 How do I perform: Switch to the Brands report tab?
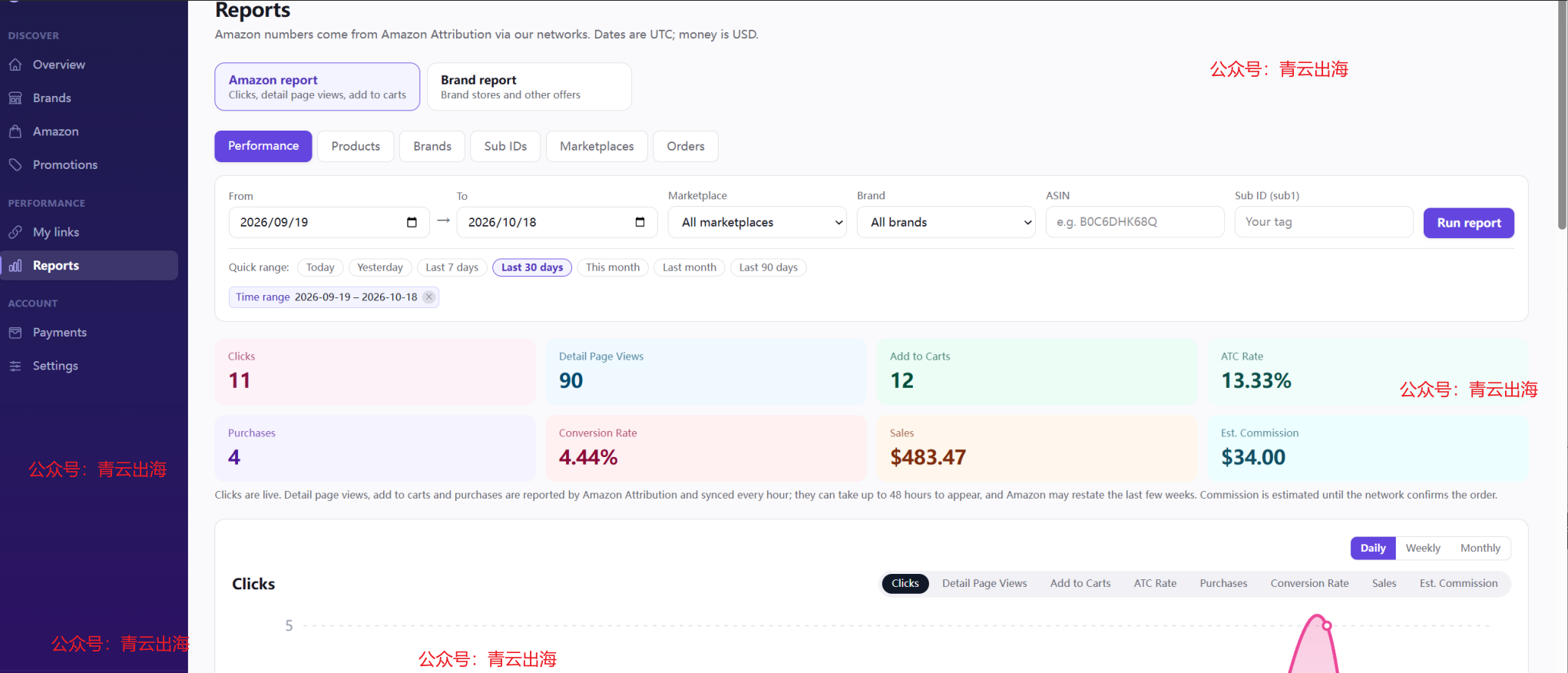[432, 146]
